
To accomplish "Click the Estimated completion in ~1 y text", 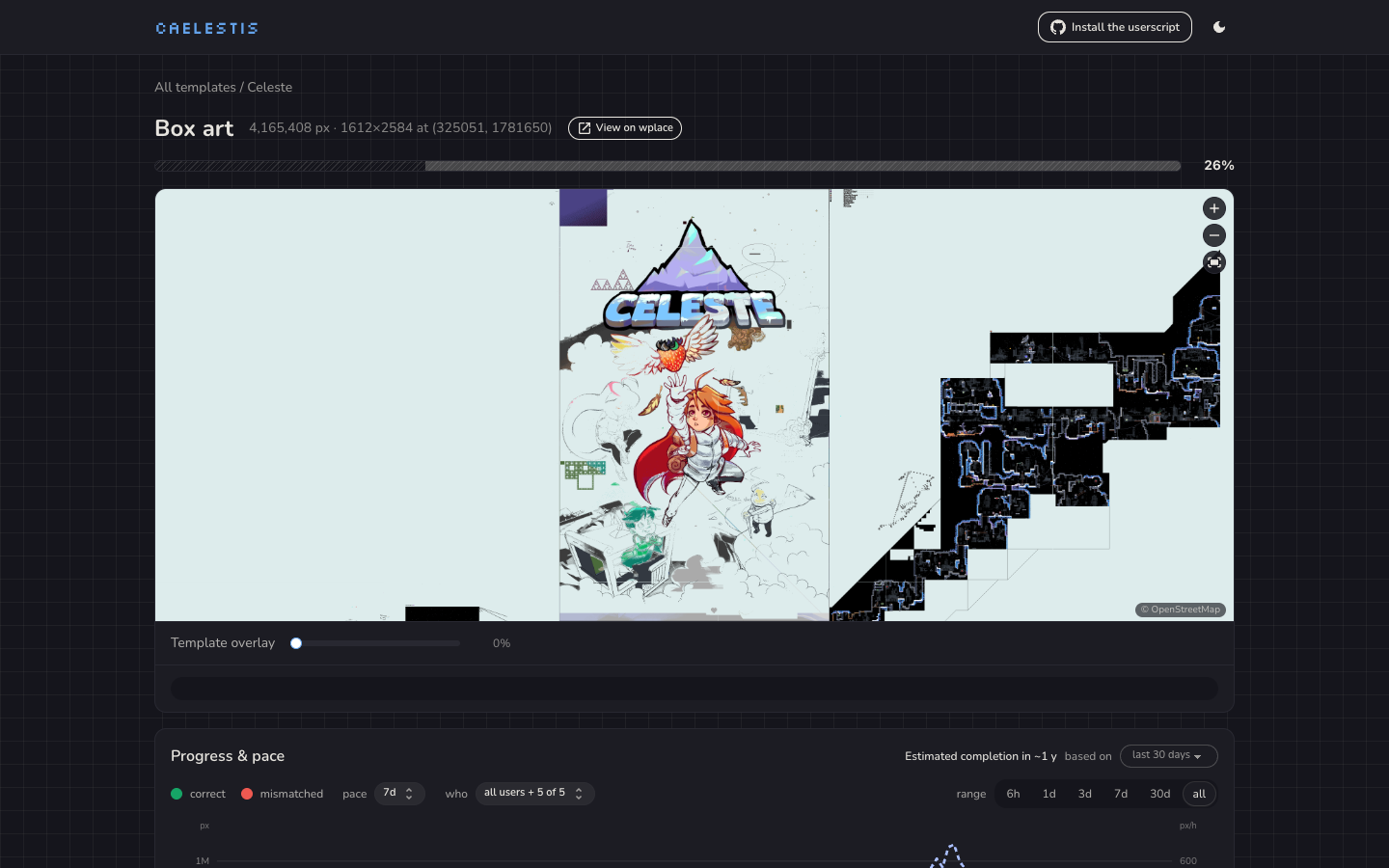I will tap(980, 756).
